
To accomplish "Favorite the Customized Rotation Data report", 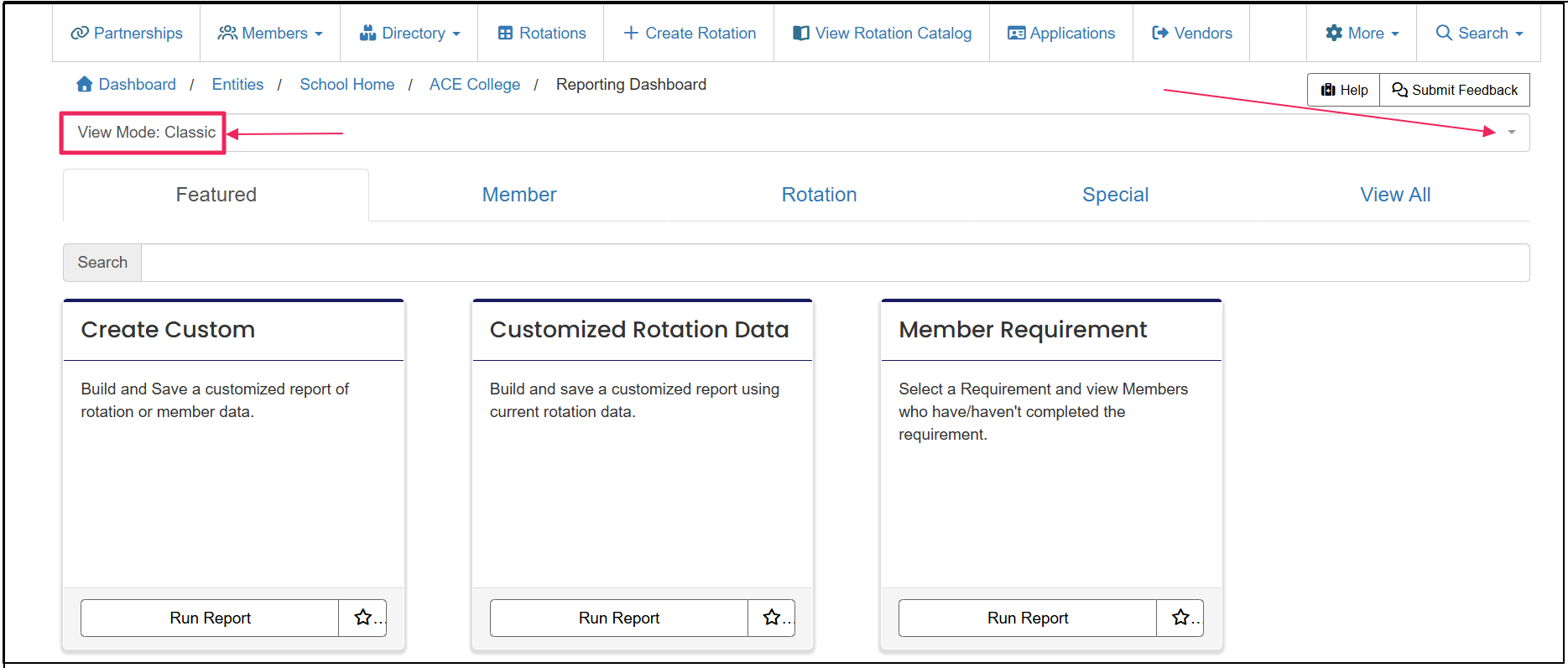I will coord(771,618).
